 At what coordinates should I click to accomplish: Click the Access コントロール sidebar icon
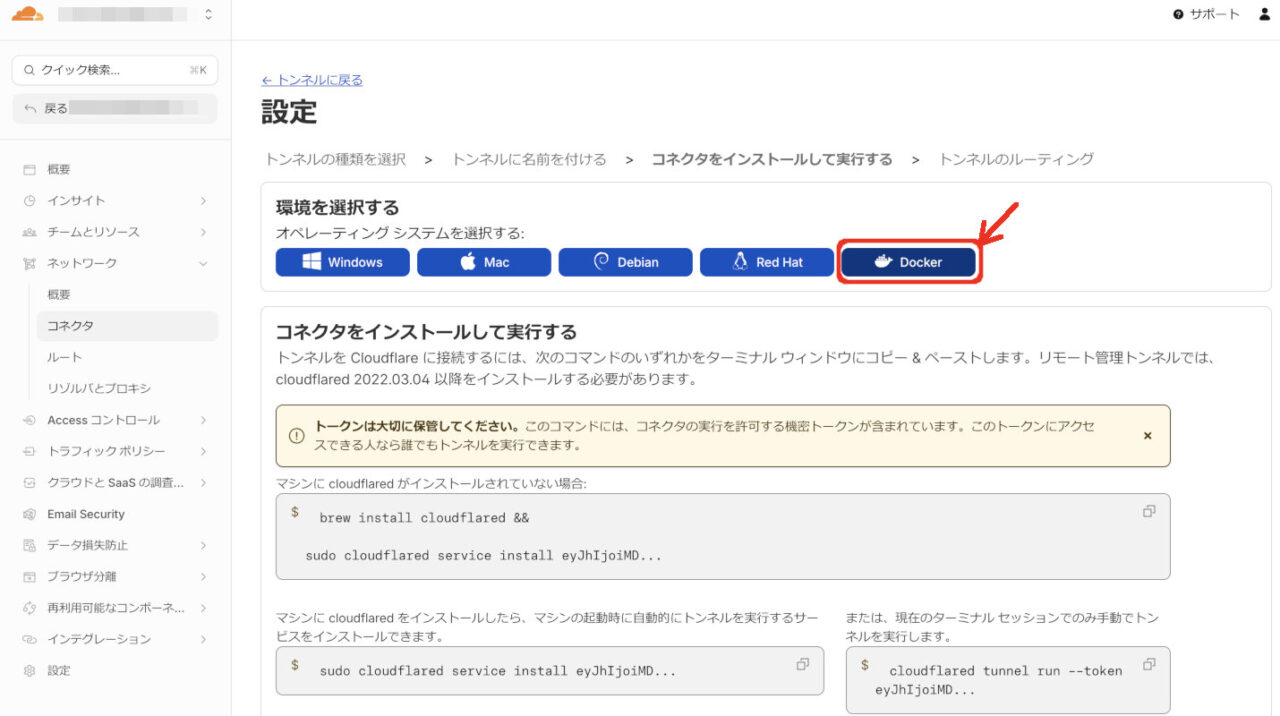point(29,420)
